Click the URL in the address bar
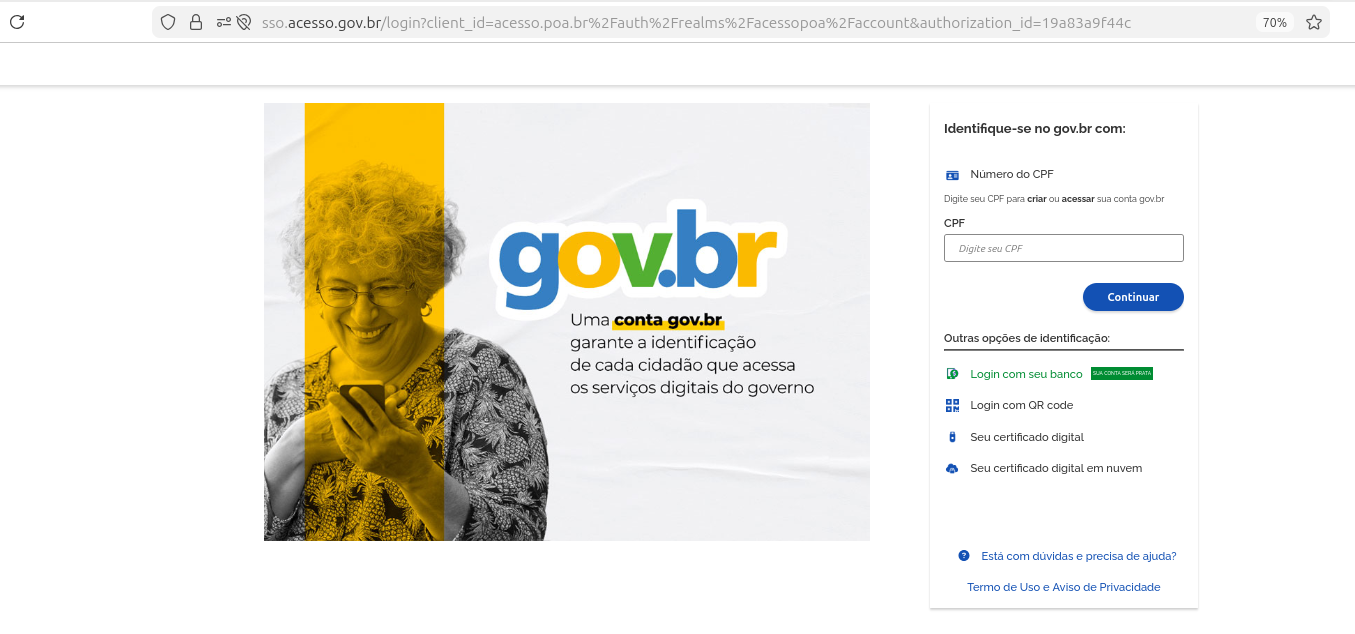The width and height of the screenshot is (1355, 634). (696, 22)
